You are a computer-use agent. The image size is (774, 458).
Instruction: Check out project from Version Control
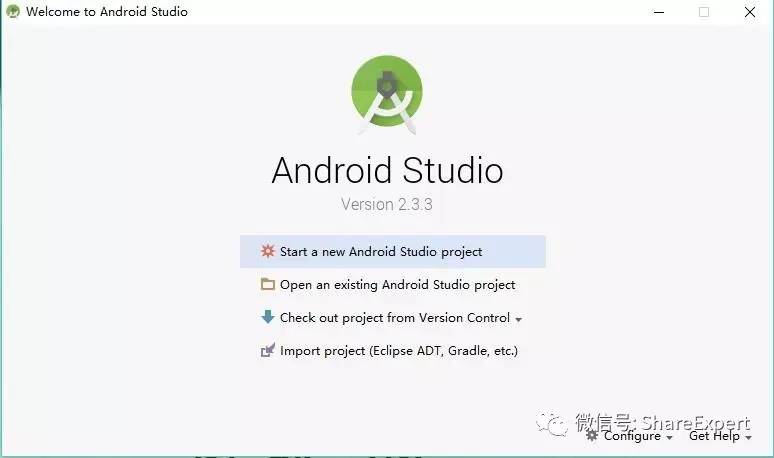(394, 318)
